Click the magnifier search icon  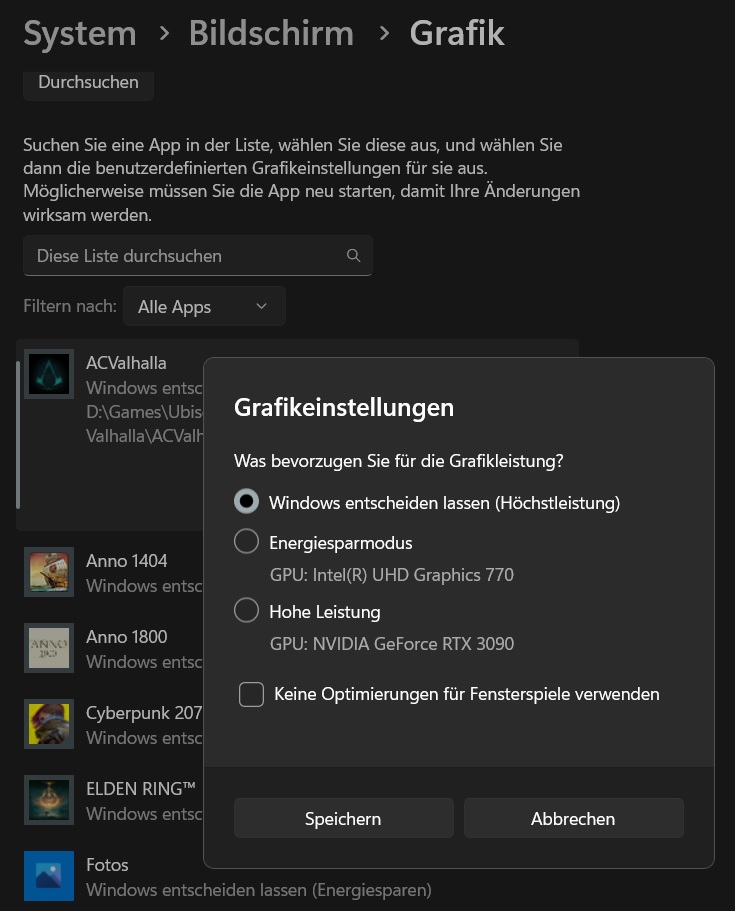(x=353, y=255)
